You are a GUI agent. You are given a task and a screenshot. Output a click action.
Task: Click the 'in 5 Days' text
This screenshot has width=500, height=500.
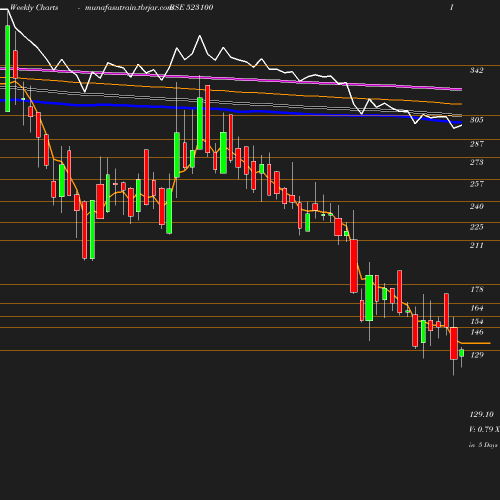(483, 445)
